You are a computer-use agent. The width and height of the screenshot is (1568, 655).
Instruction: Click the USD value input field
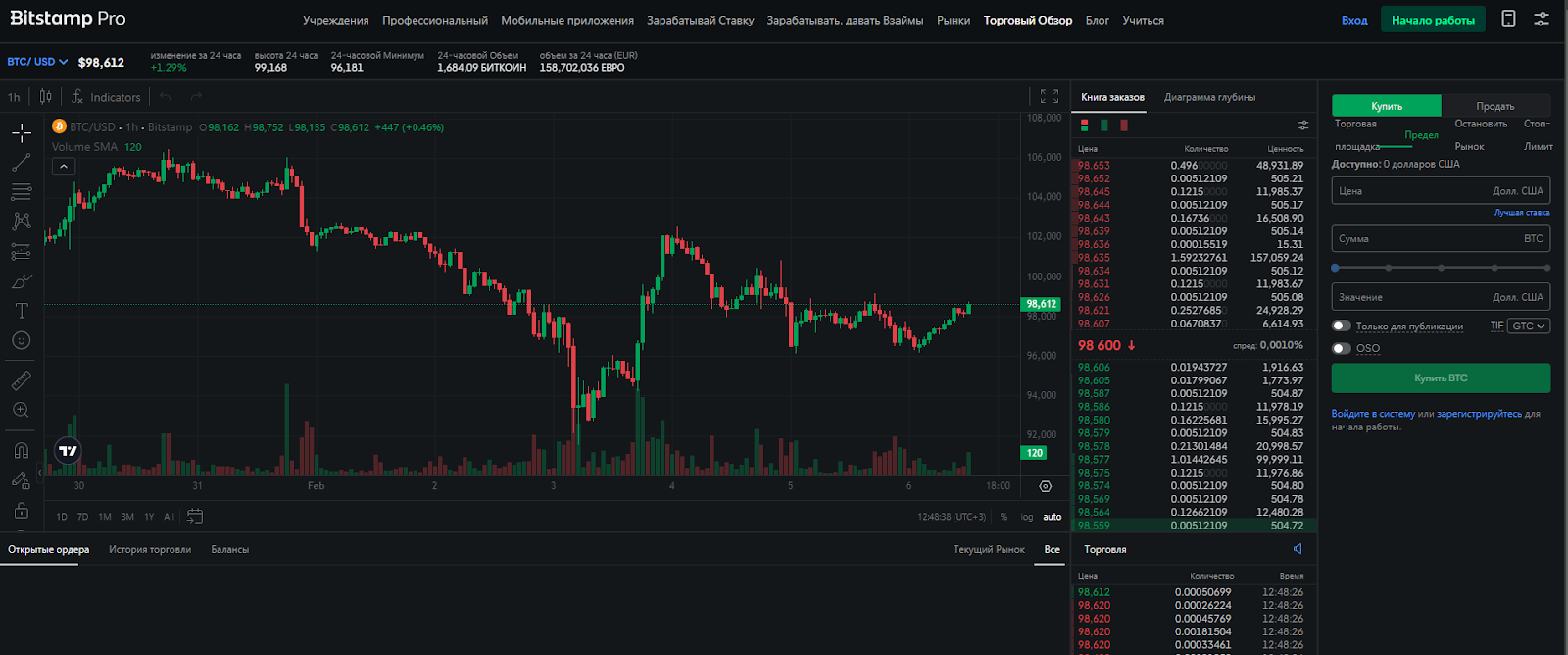1441,297
